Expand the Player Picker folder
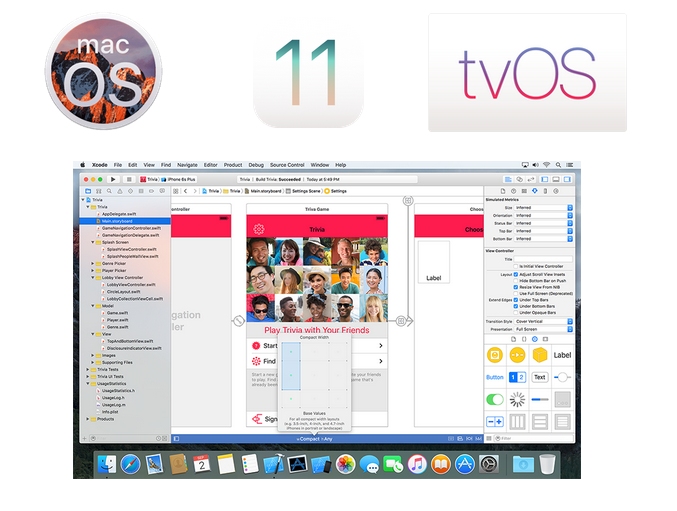677x511 pixels. [92, 271]
